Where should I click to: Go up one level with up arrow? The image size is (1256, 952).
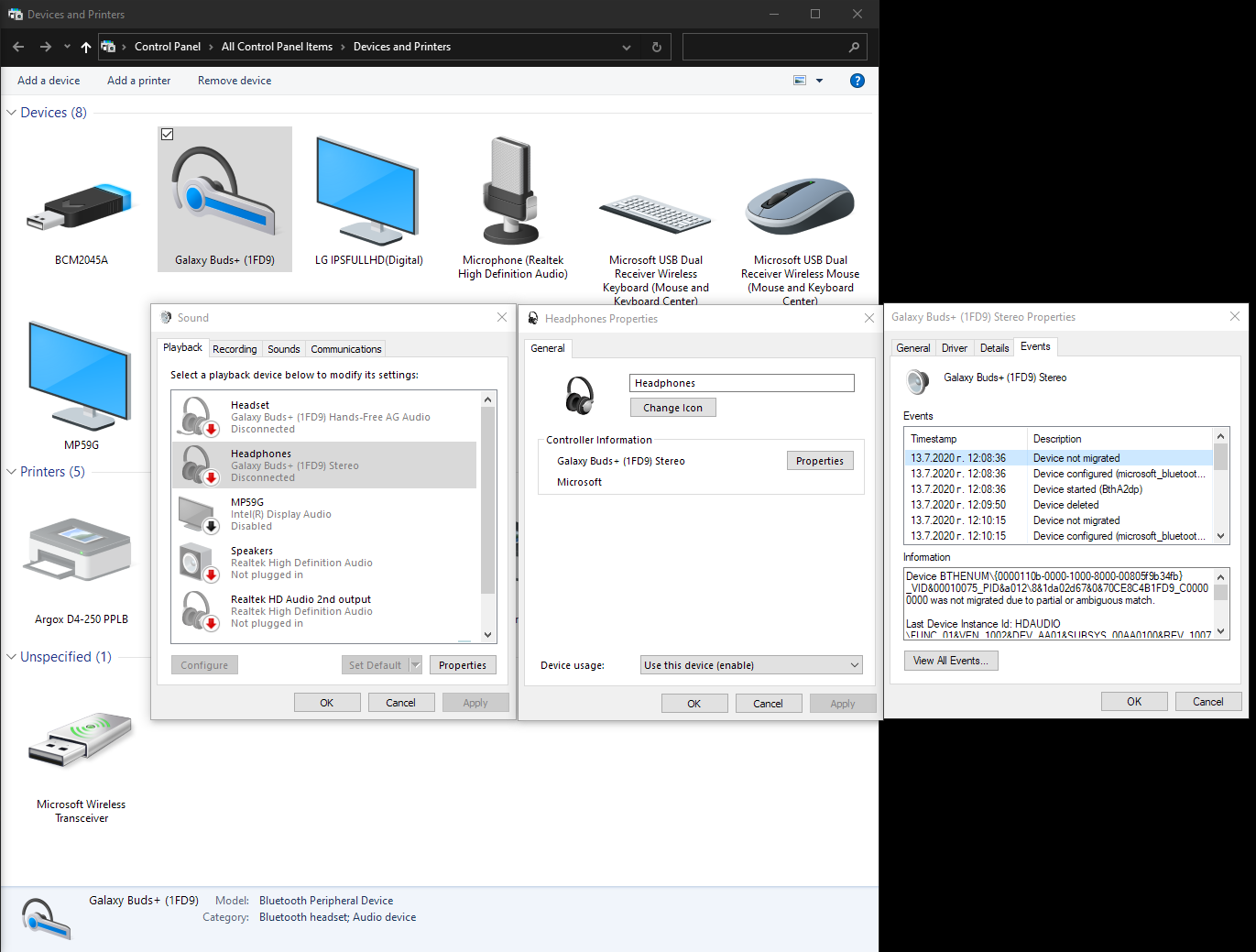coord(86,47)
